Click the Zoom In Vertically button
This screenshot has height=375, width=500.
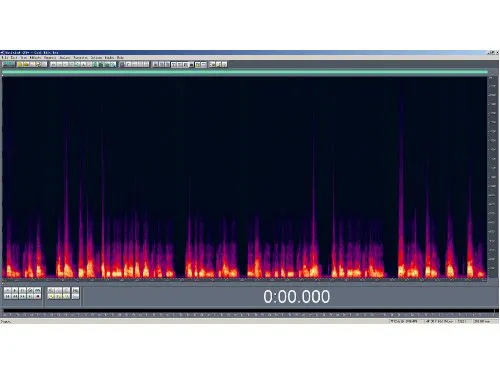[x=76, y=290]
